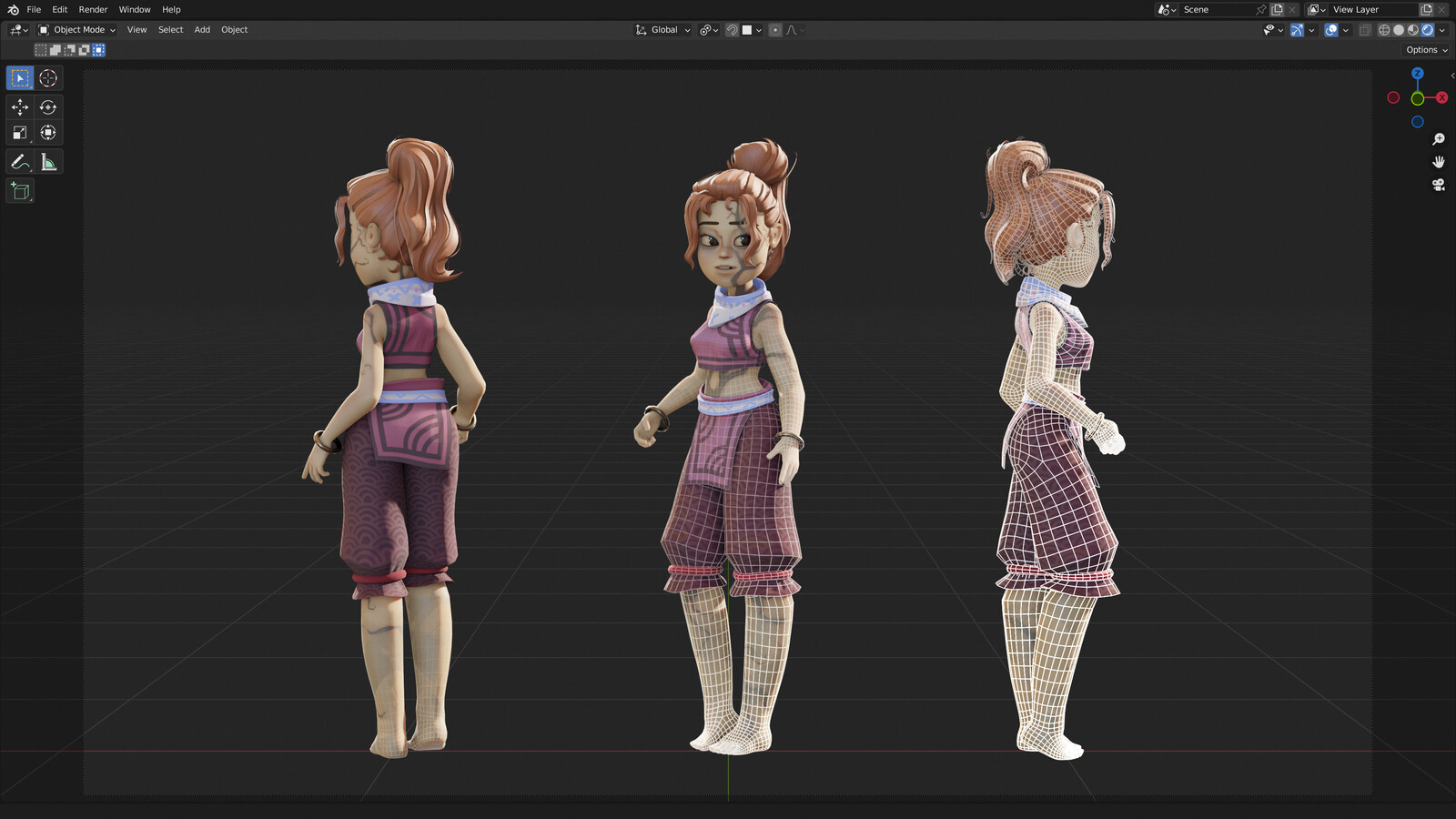The height and width of the screenshot is (819, 1456).
Task: Select the Add Cube tool
Action: (x=20, y=191)
